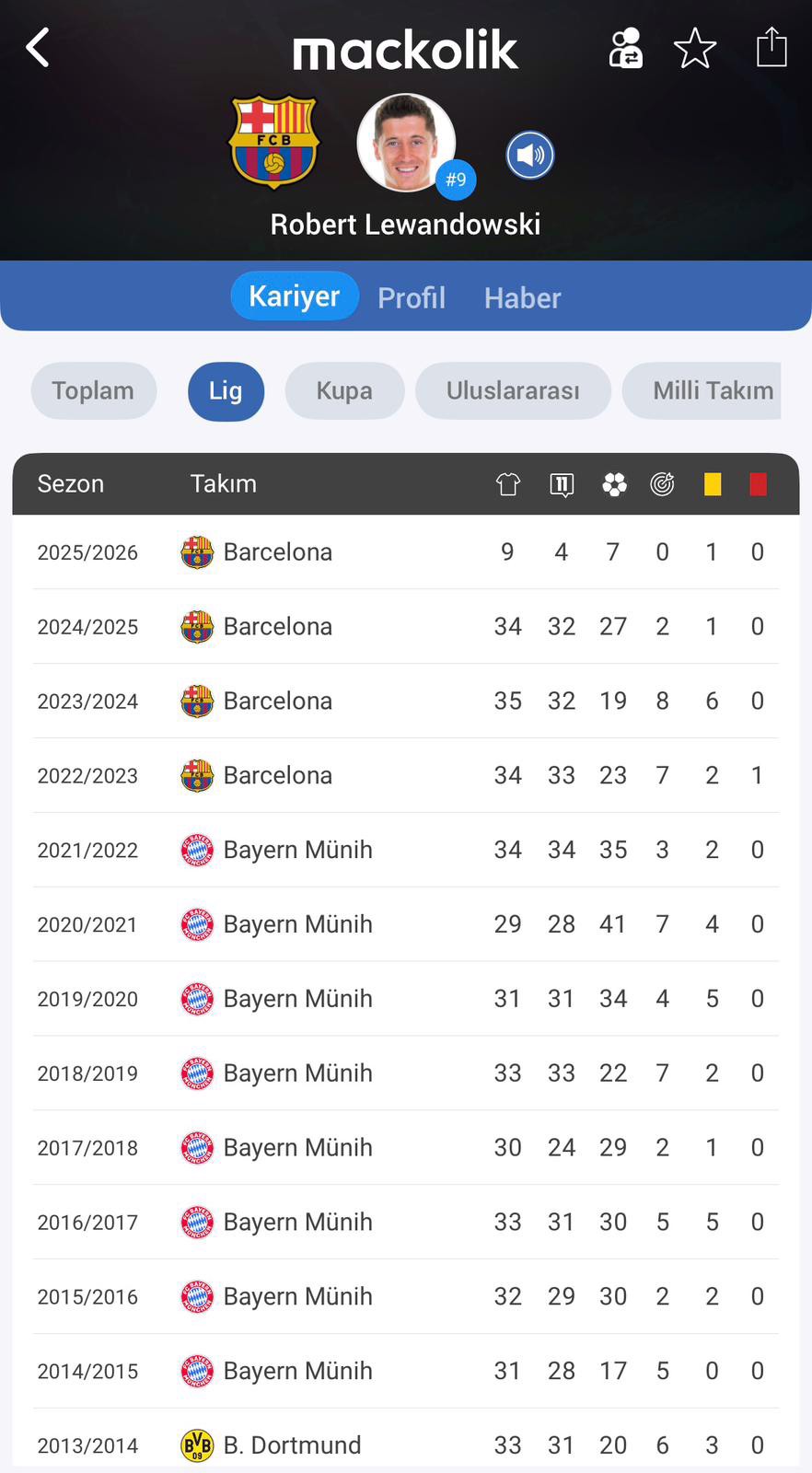Viewport: 812px width, 1473px height.
Task: Select the Kupa filter chip
Action: tap(344, 390)
